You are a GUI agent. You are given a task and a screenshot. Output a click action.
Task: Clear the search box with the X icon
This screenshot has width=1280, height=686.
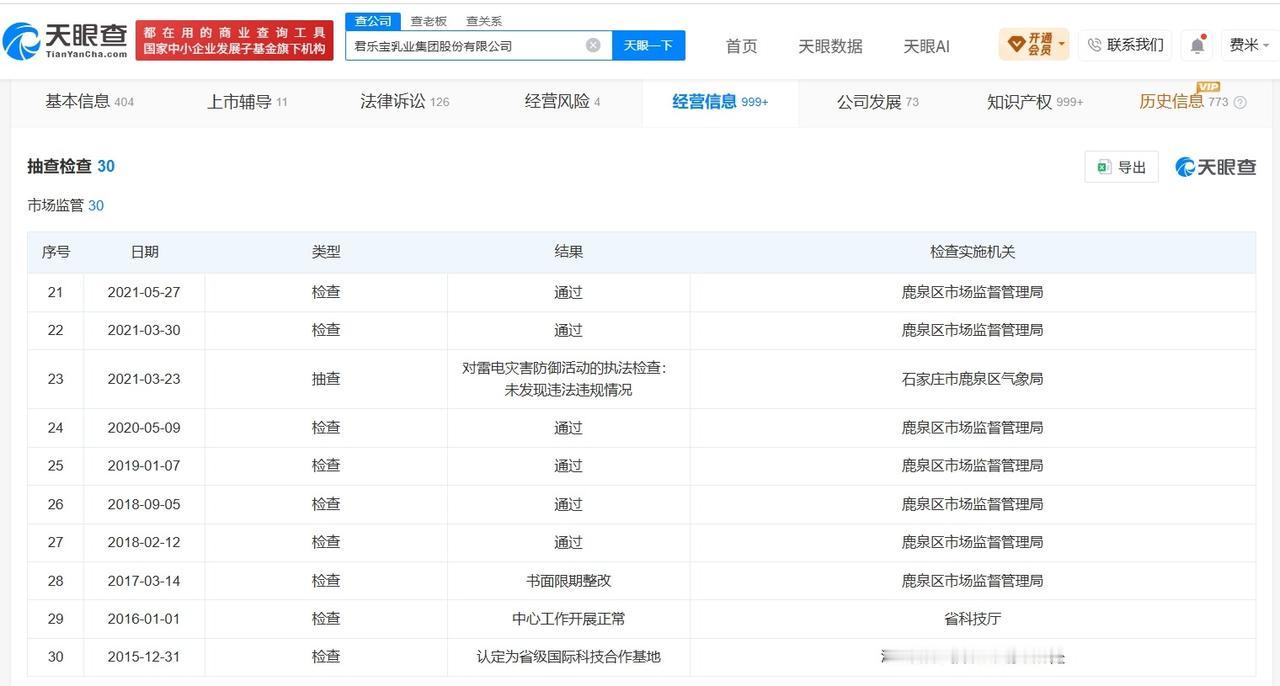click(x=593, y=45)
